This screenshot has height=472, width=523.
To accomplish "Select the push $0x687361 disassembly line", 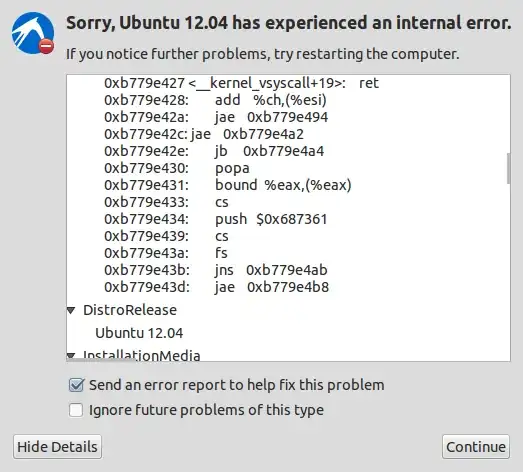I will (215, 219).
